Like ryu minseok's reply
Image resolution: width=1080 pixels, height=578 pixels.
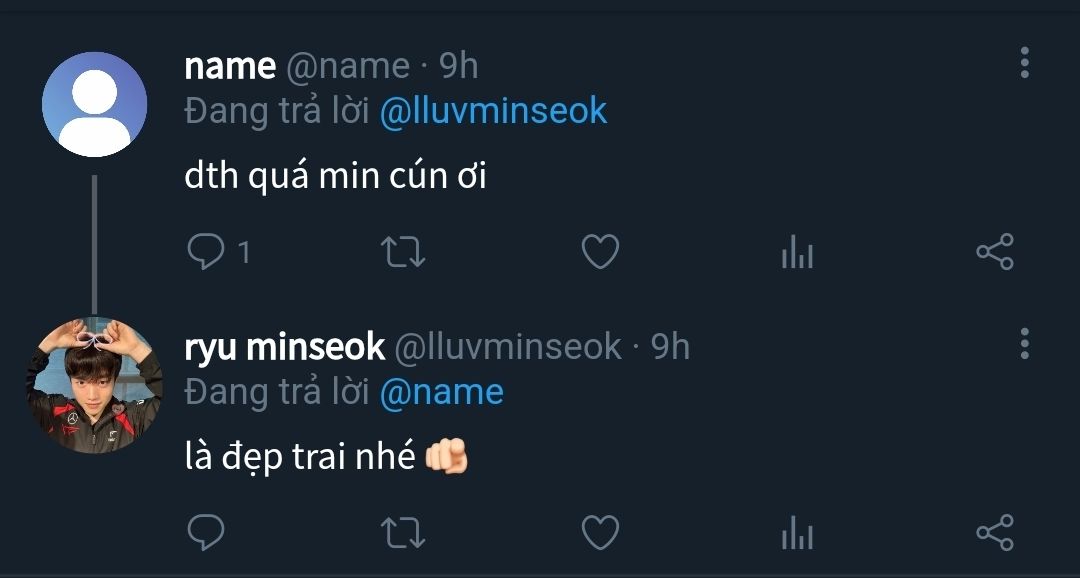pos(600,532)
